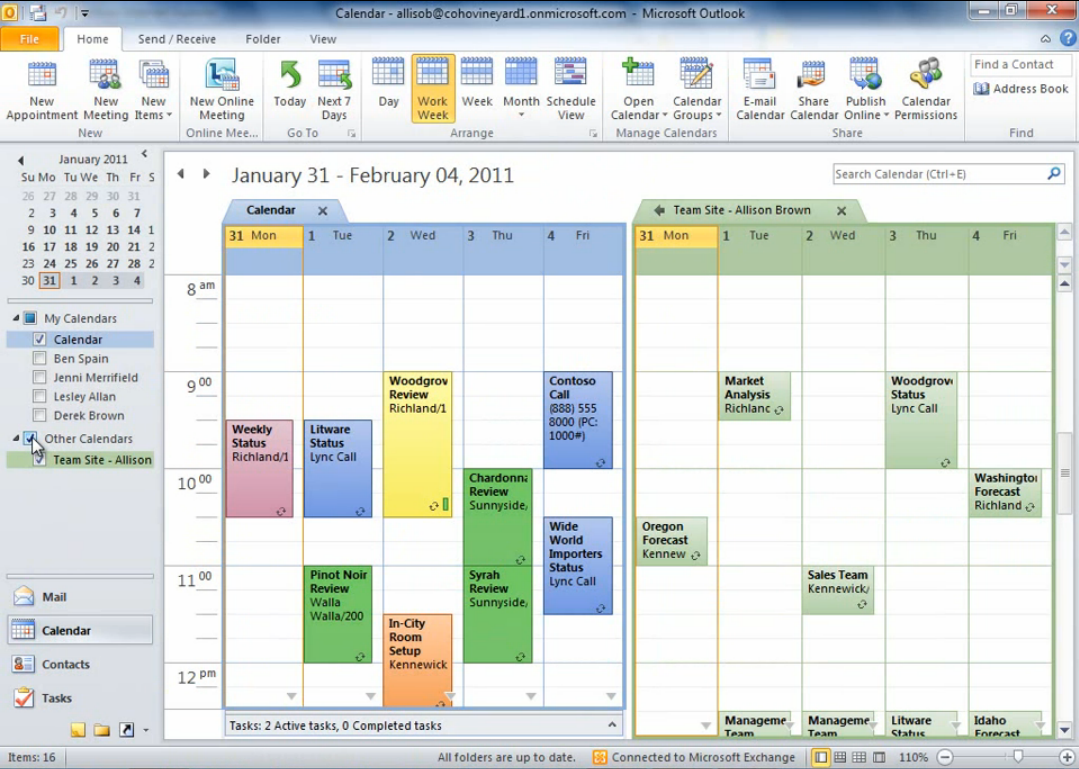Click the zoom out minus button
Screen dimensions: 1079x769
click(946, 757)
